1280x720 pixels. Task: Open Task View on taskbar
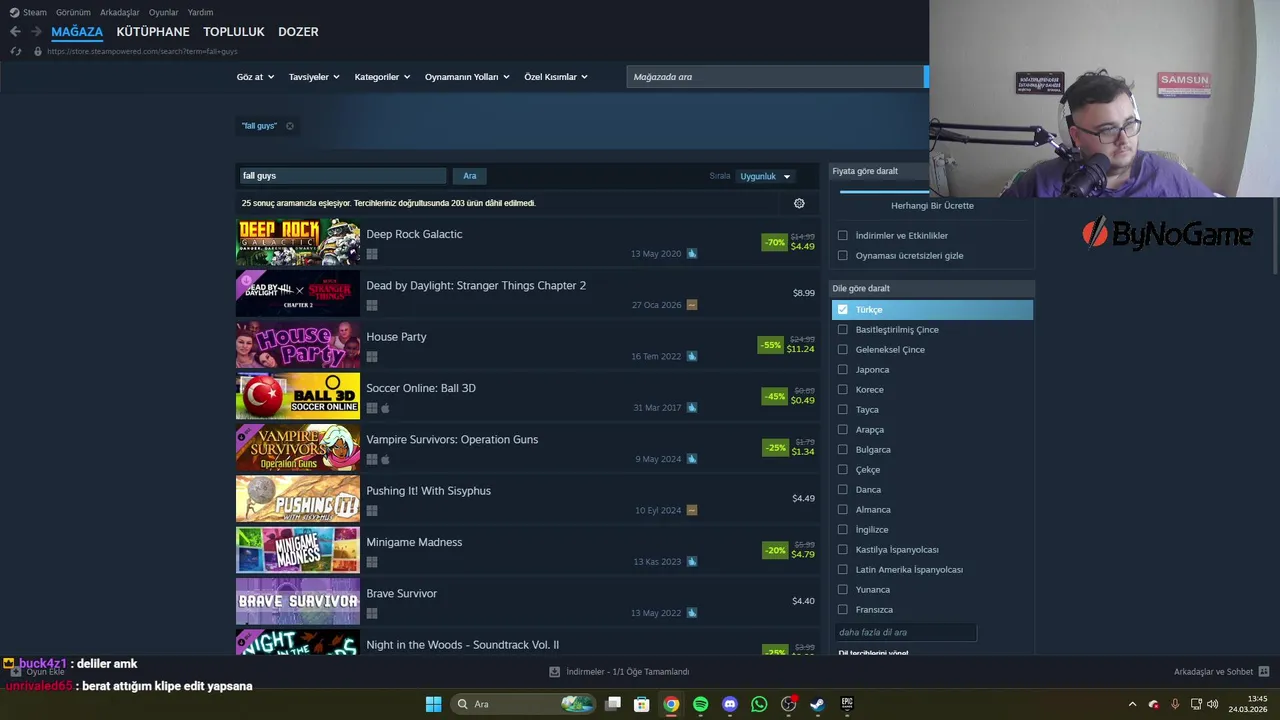(613, 704)
